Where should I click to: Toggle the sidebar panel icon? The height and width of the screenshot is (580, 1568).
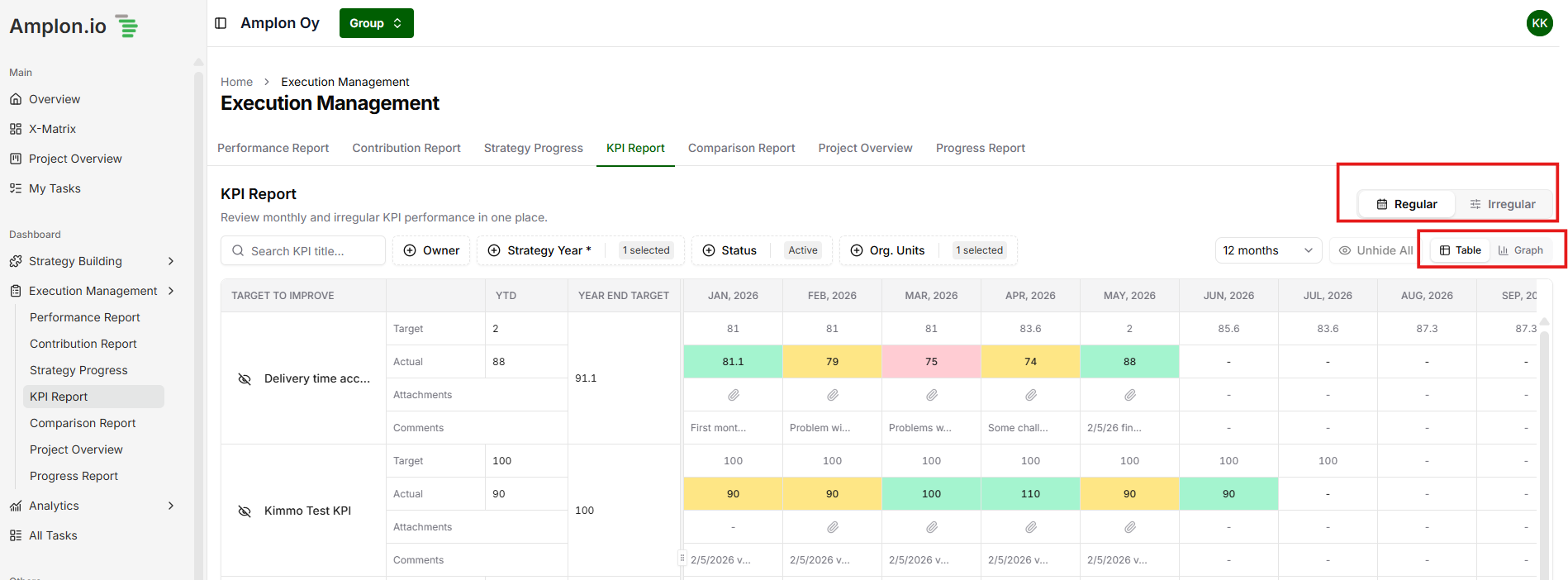pos(221,23)
